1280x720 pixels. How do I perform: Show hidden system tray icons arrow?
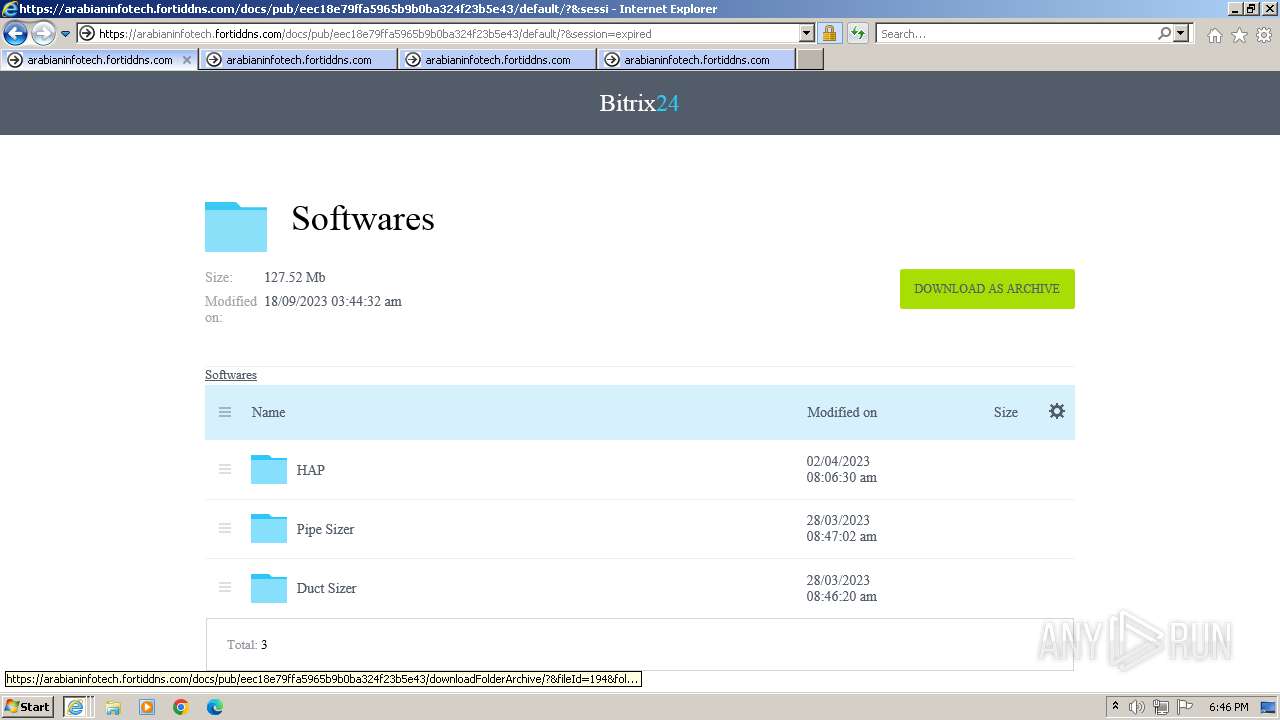[x=1116, y=706]
